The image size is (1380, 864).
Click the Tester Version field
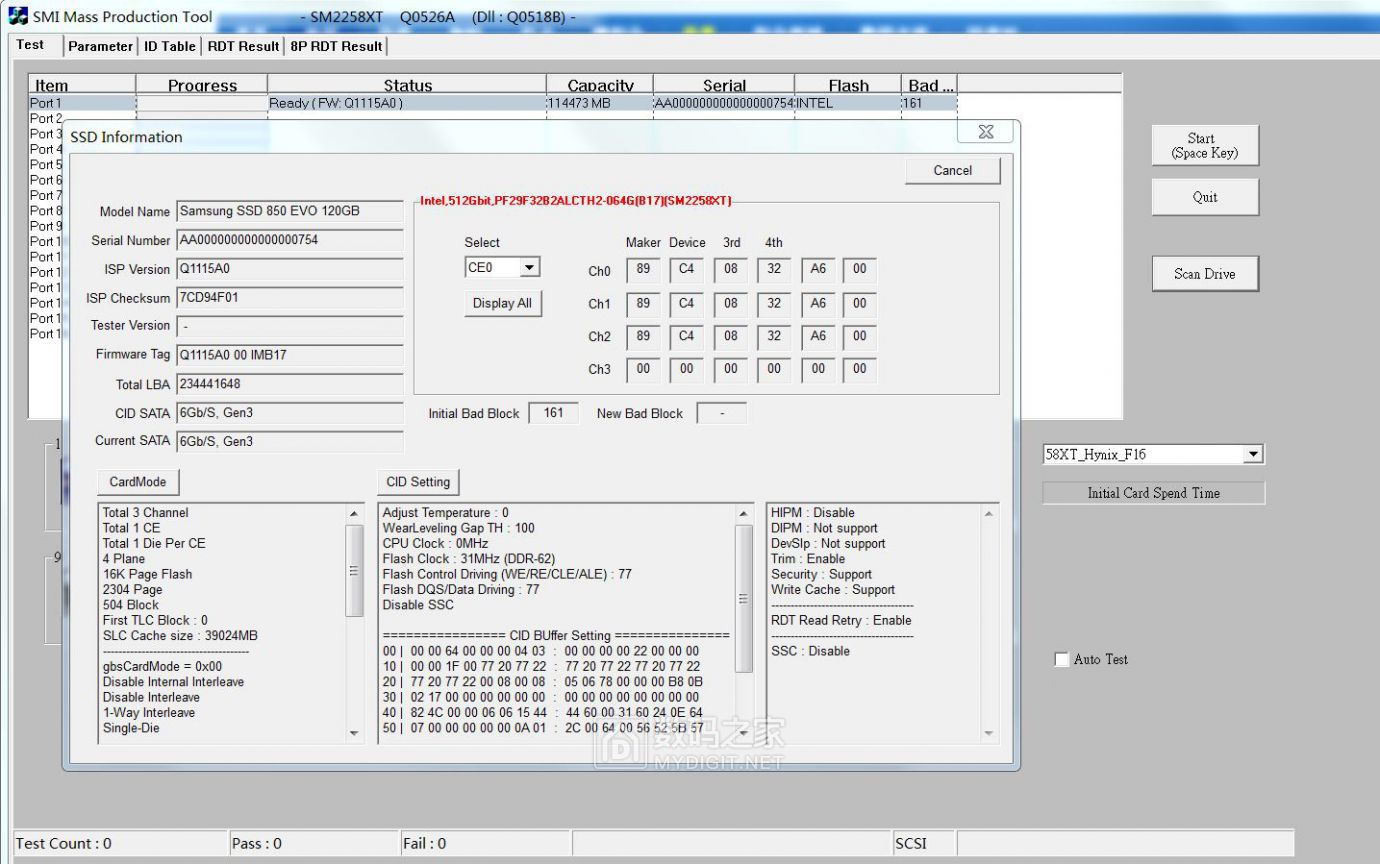point(290,326)
